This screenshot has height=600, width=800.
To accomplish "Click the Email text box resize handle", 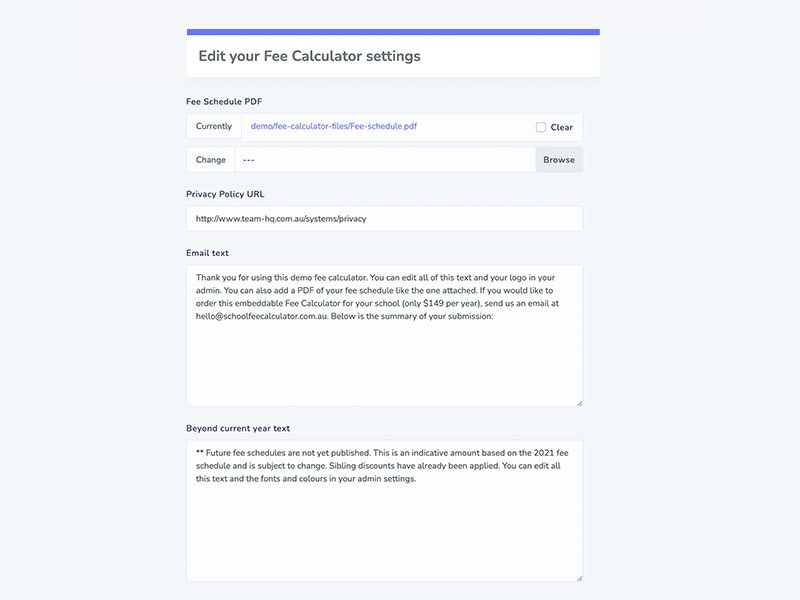I will [579, 402].
